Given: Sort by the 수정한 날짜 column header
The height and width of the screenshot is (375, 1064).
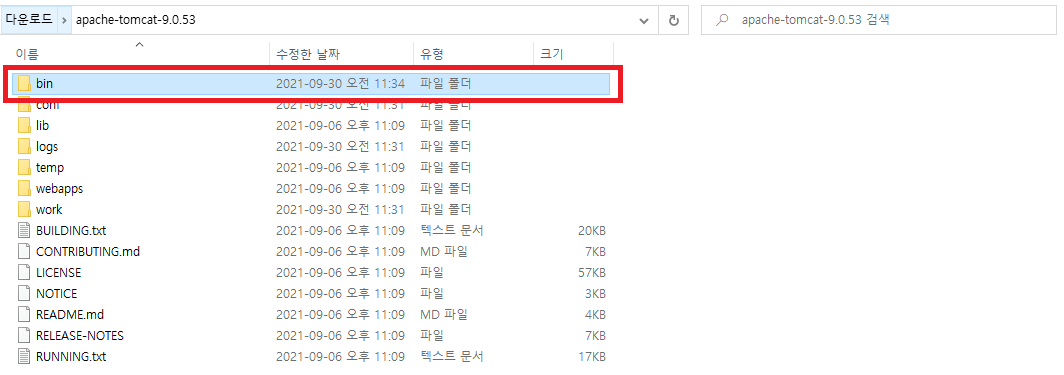Looking at the screenshot, I should coord(341,54).
